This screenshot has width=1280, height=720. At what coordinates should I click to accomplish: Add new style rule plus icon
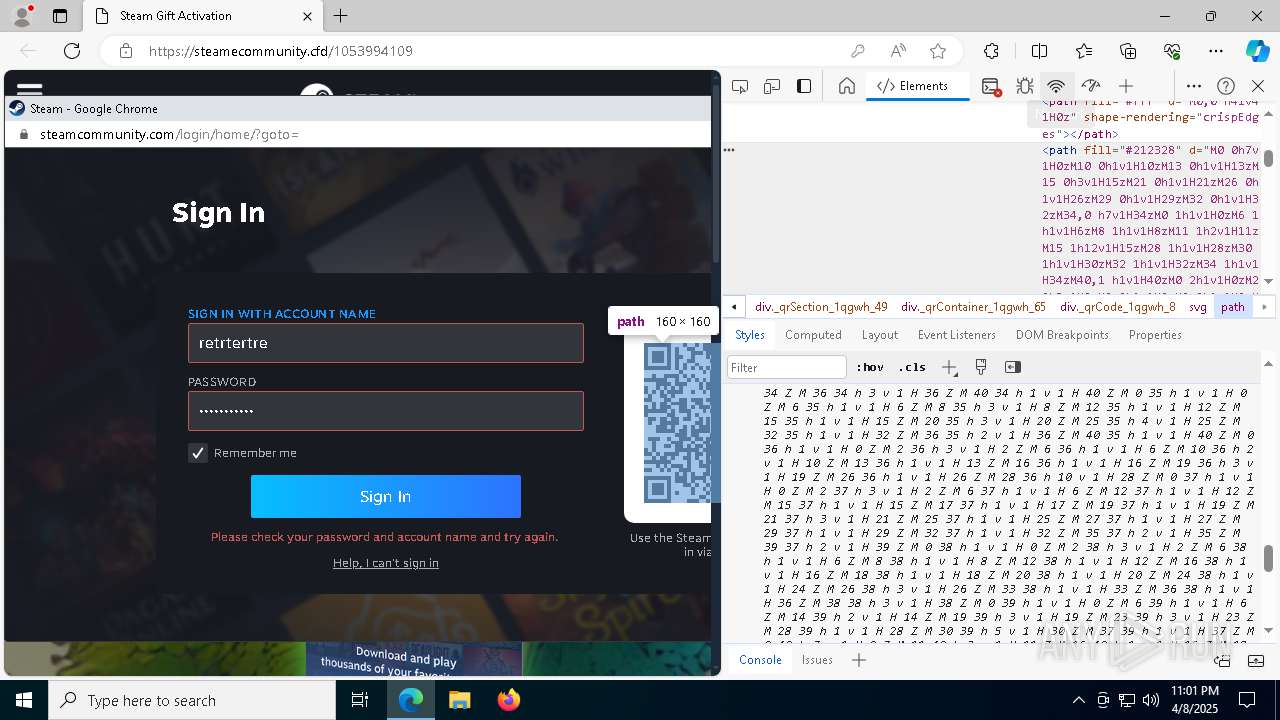949,367
